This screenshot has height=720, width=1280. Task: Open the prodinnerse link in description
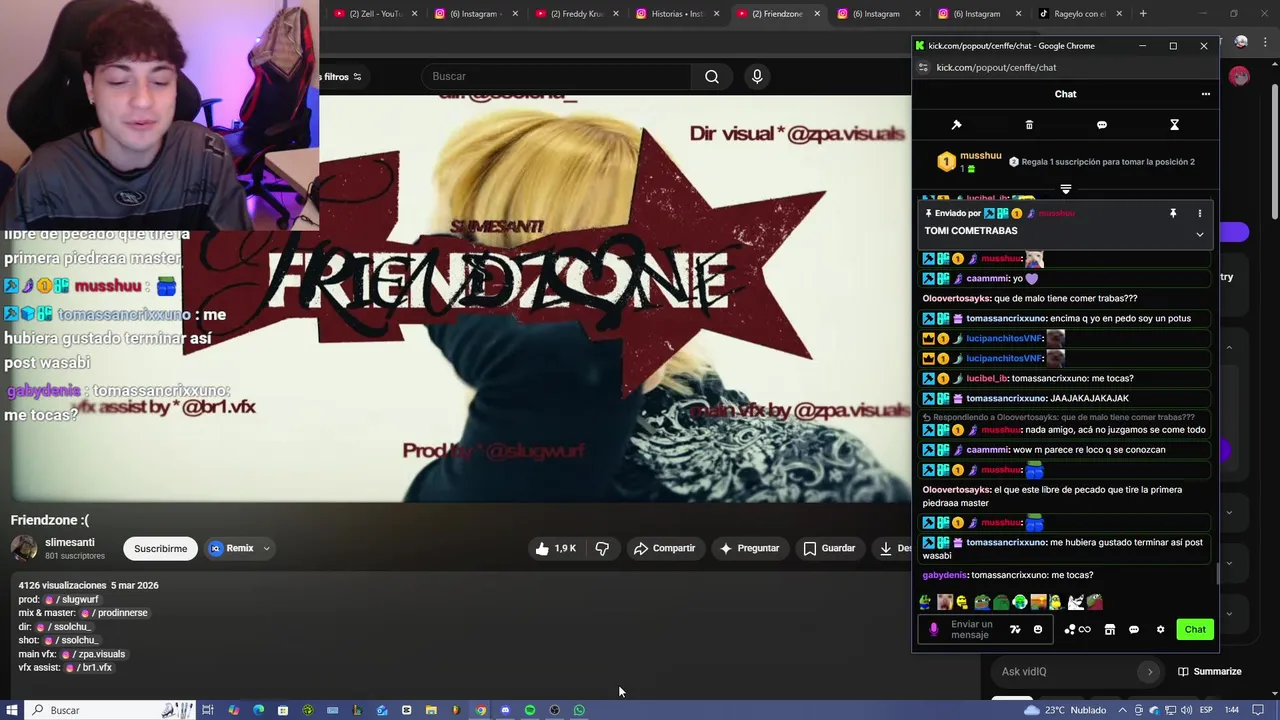tap(114, 613)
